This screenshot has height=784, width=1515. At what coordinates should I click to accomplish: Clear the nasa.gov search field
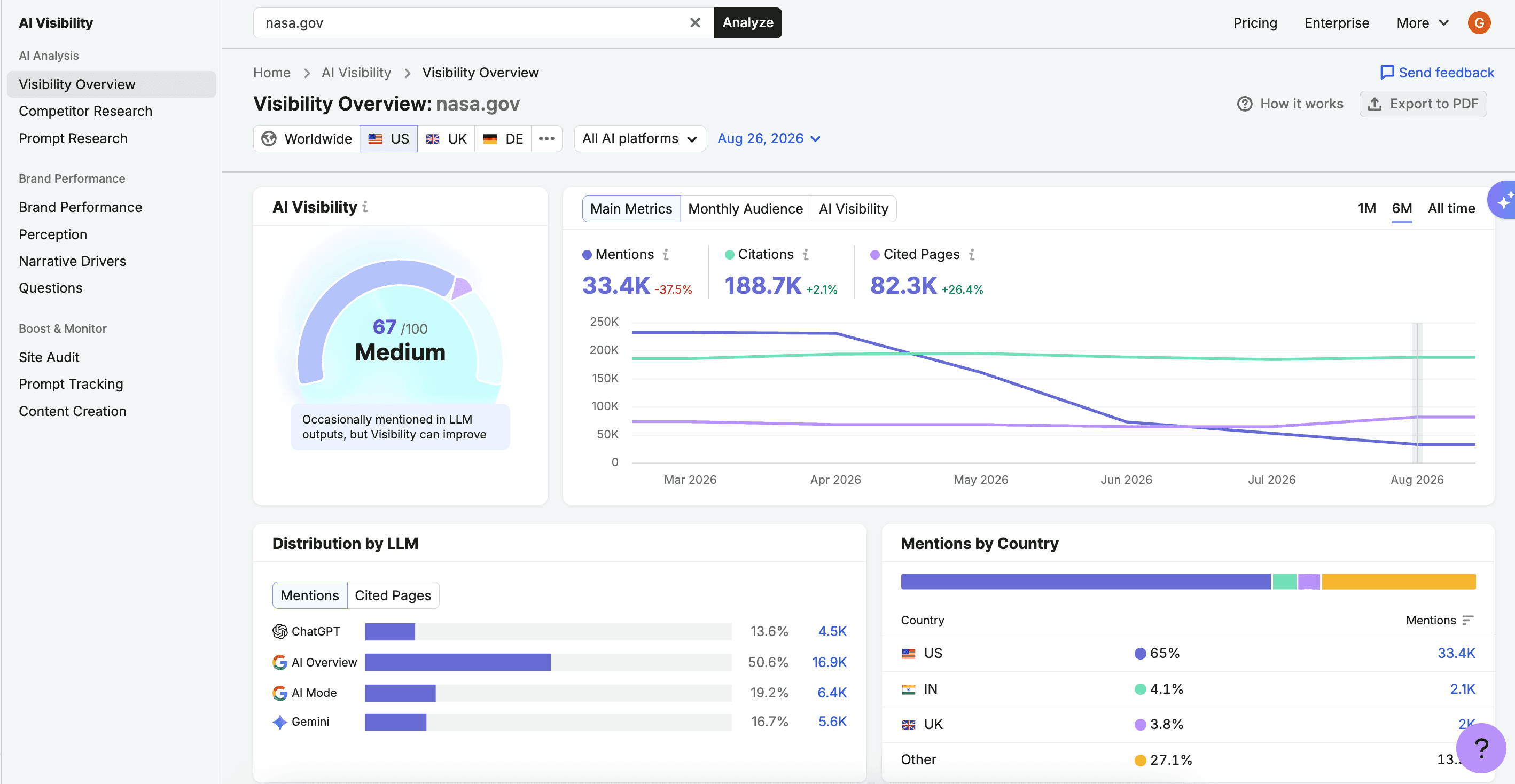(694, 23)
